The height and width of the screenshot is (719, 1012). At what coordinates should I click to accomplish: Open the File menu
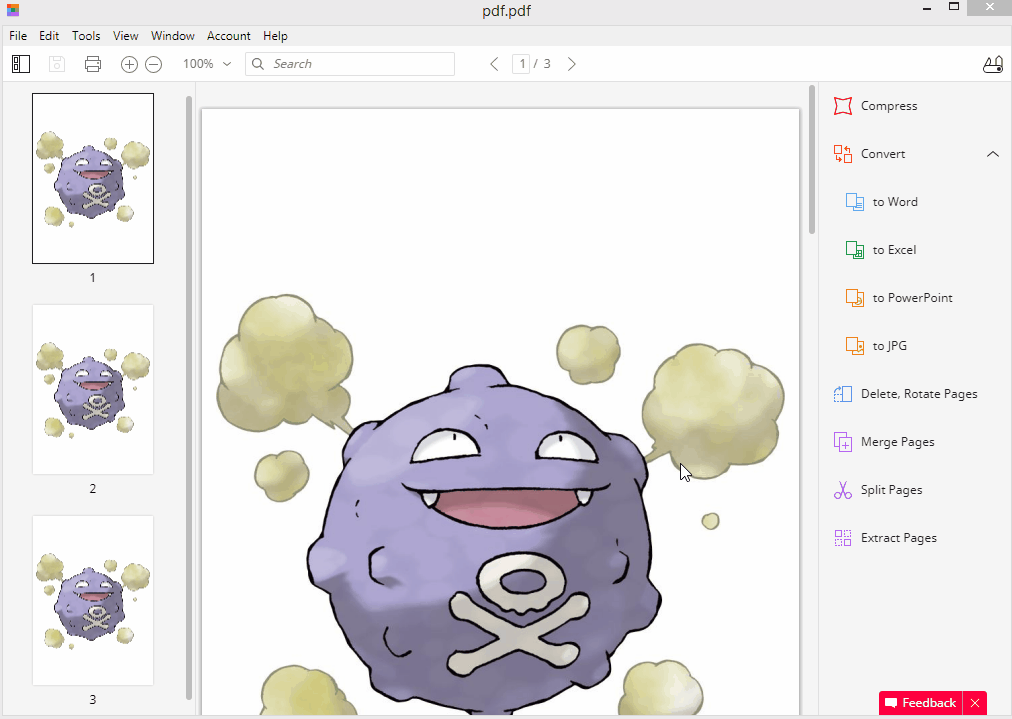coord(18,35)
